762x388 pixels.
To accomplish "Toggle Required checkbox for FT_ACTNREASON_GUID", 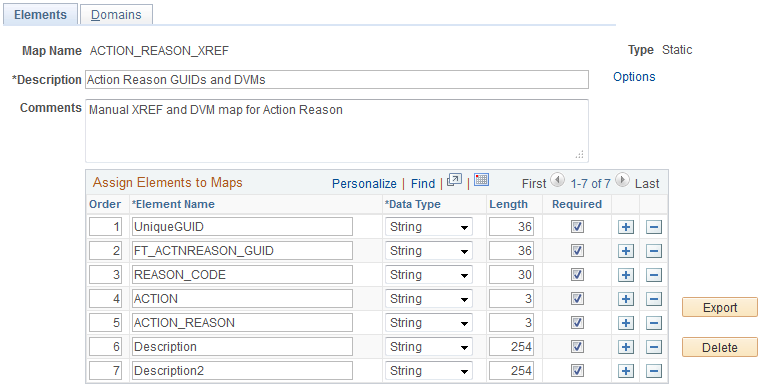I will pos(577,250).
